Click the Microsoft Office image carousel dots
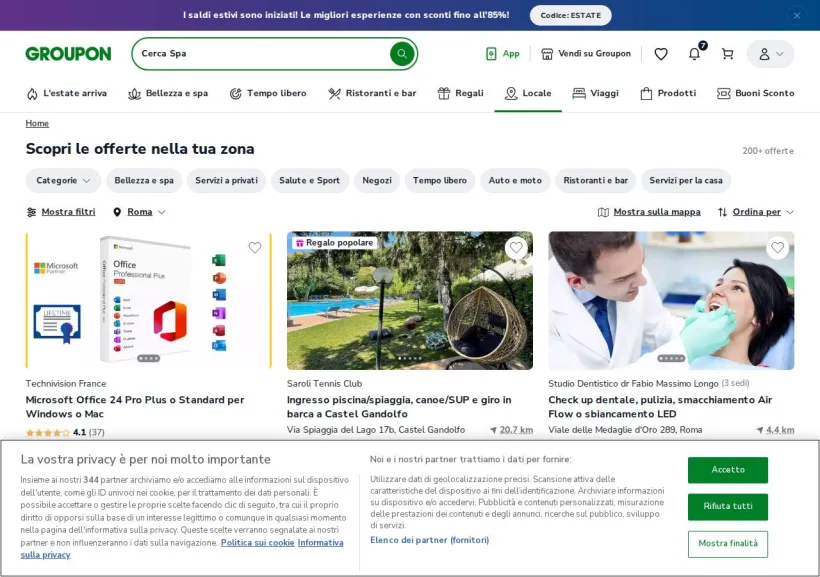The width and height of the screenshot is (820, 577). [149, 358]
